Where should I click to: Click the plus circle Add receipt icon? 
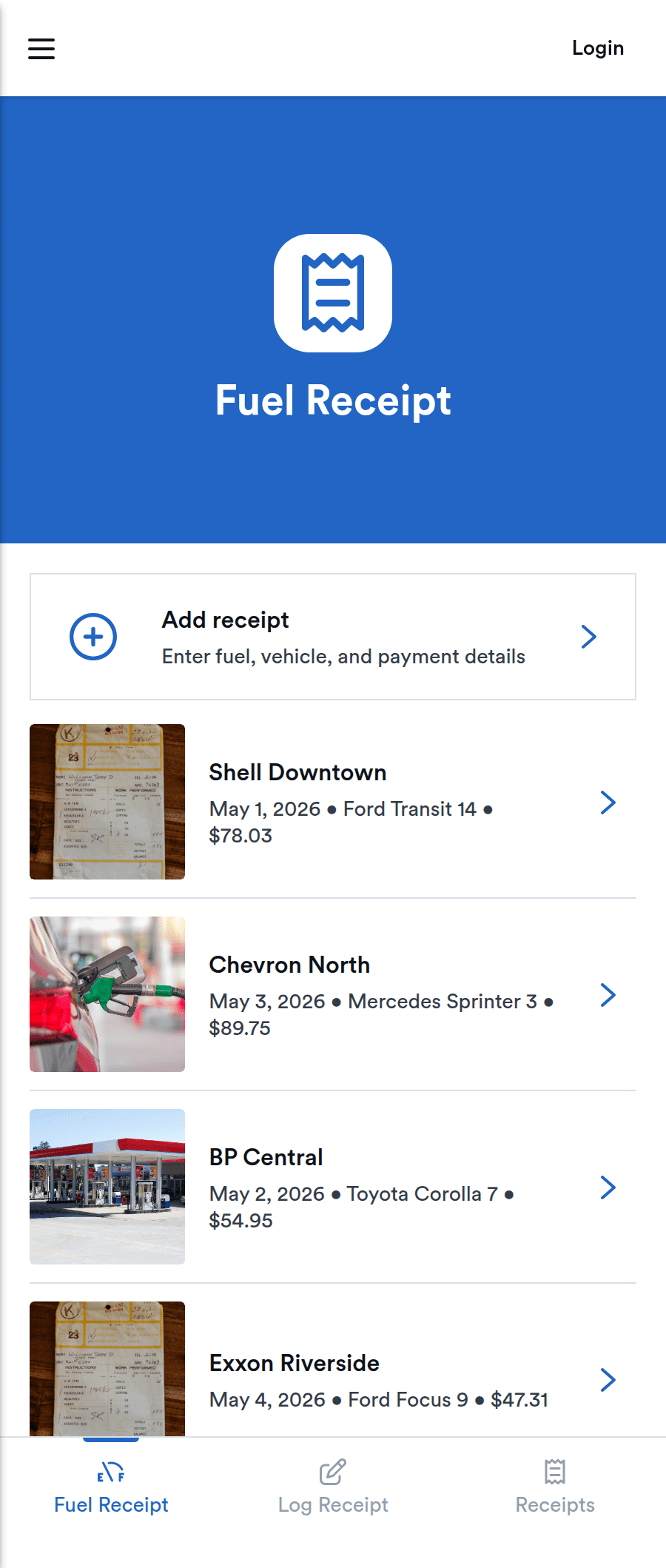coord(93,637)
